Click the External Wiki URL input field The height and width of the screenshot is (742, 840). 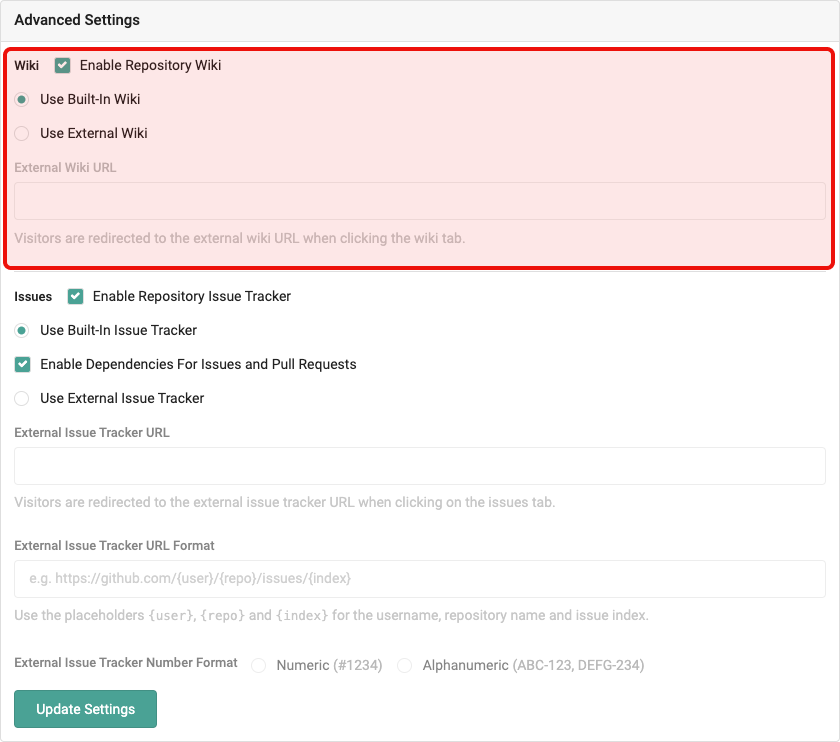tap(419, 201)
